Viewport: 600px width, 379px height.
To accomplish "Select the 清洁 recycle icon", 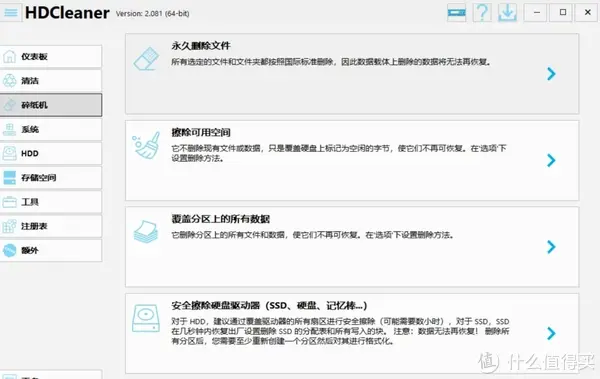I will (x=10, y=81).
